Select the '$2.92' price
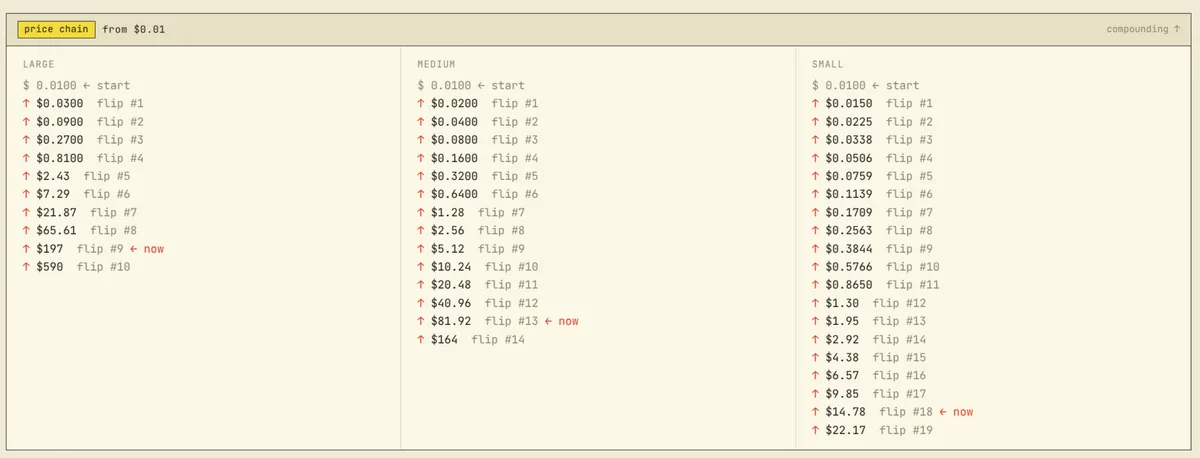The height and width of the screenshot is (458, 1200). [x=842, y=339]
